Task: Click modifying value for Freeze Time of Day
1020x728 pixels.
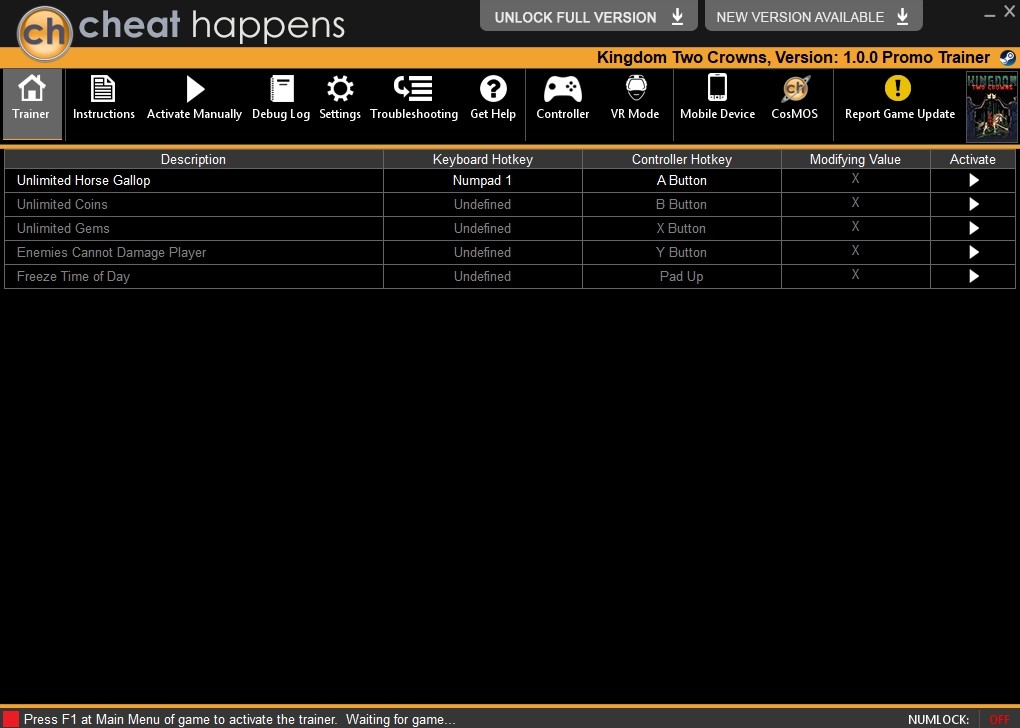Action: (x=855, y=276)
